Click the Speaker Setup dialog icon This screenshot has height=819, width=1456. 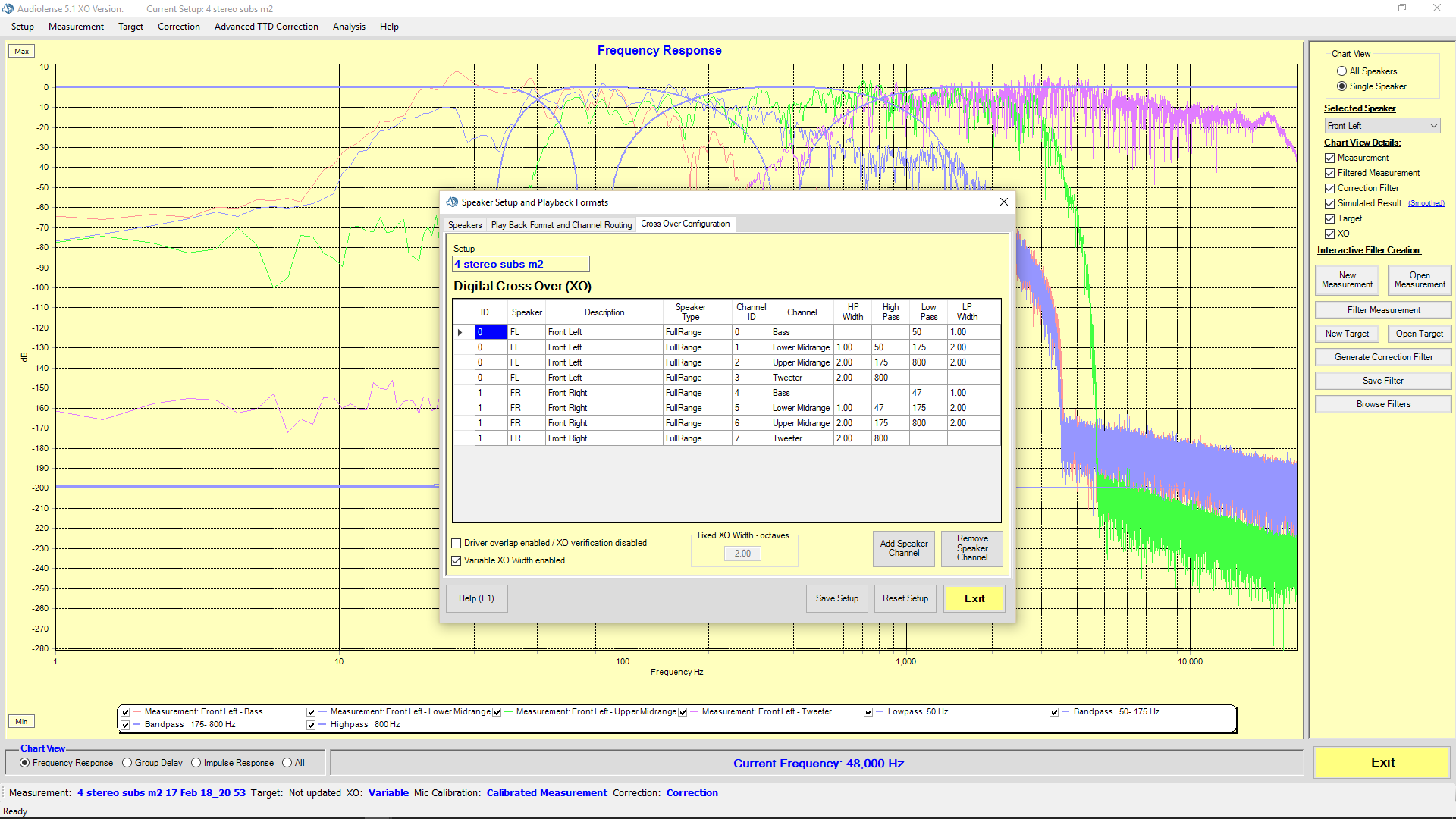click(x=453, y=202)
